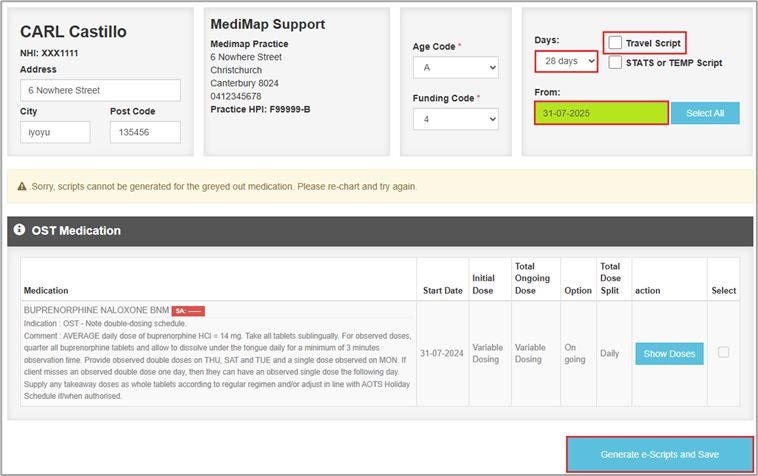Open the Funding Code dropdown
Screen dimensions: 758x476
(x=455, y=119)
